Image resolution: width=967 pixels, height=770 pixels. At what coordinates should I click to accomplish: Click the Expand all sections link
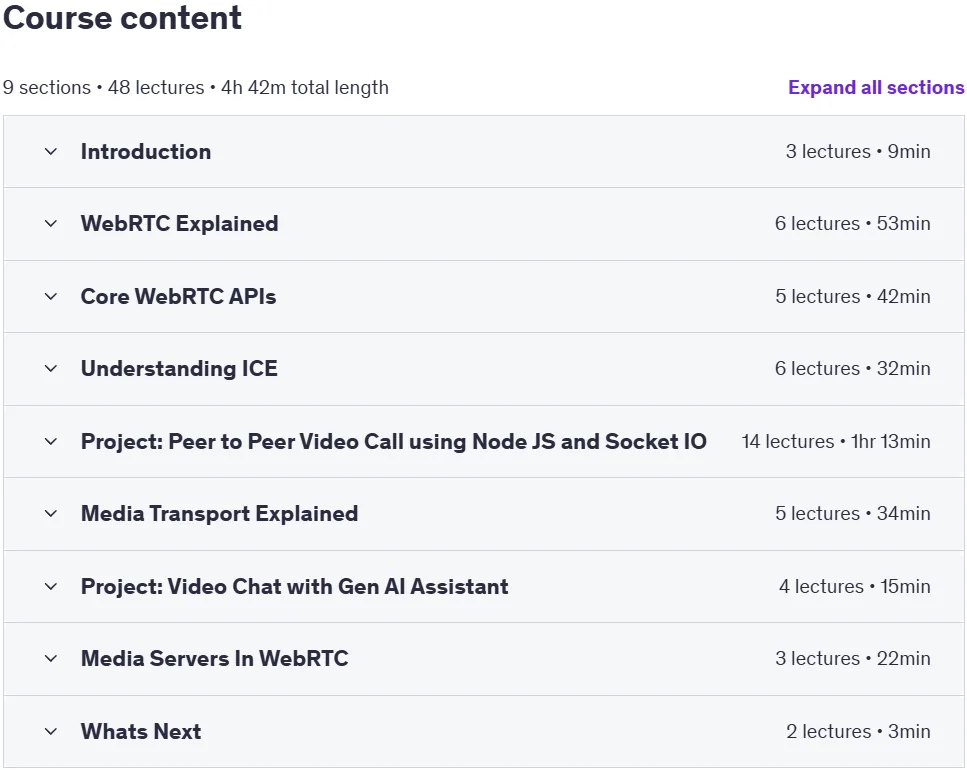876,88
